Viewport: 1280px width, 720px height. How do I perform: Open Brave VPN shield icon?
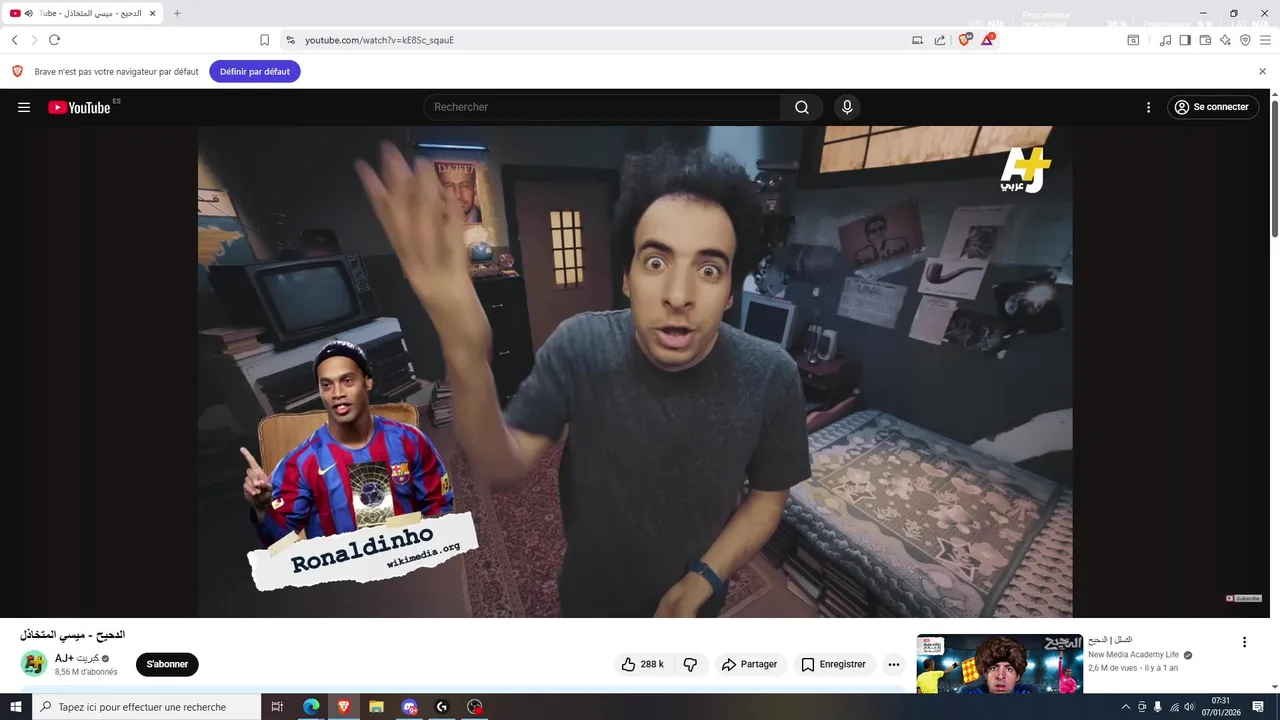coord(1245,40)
